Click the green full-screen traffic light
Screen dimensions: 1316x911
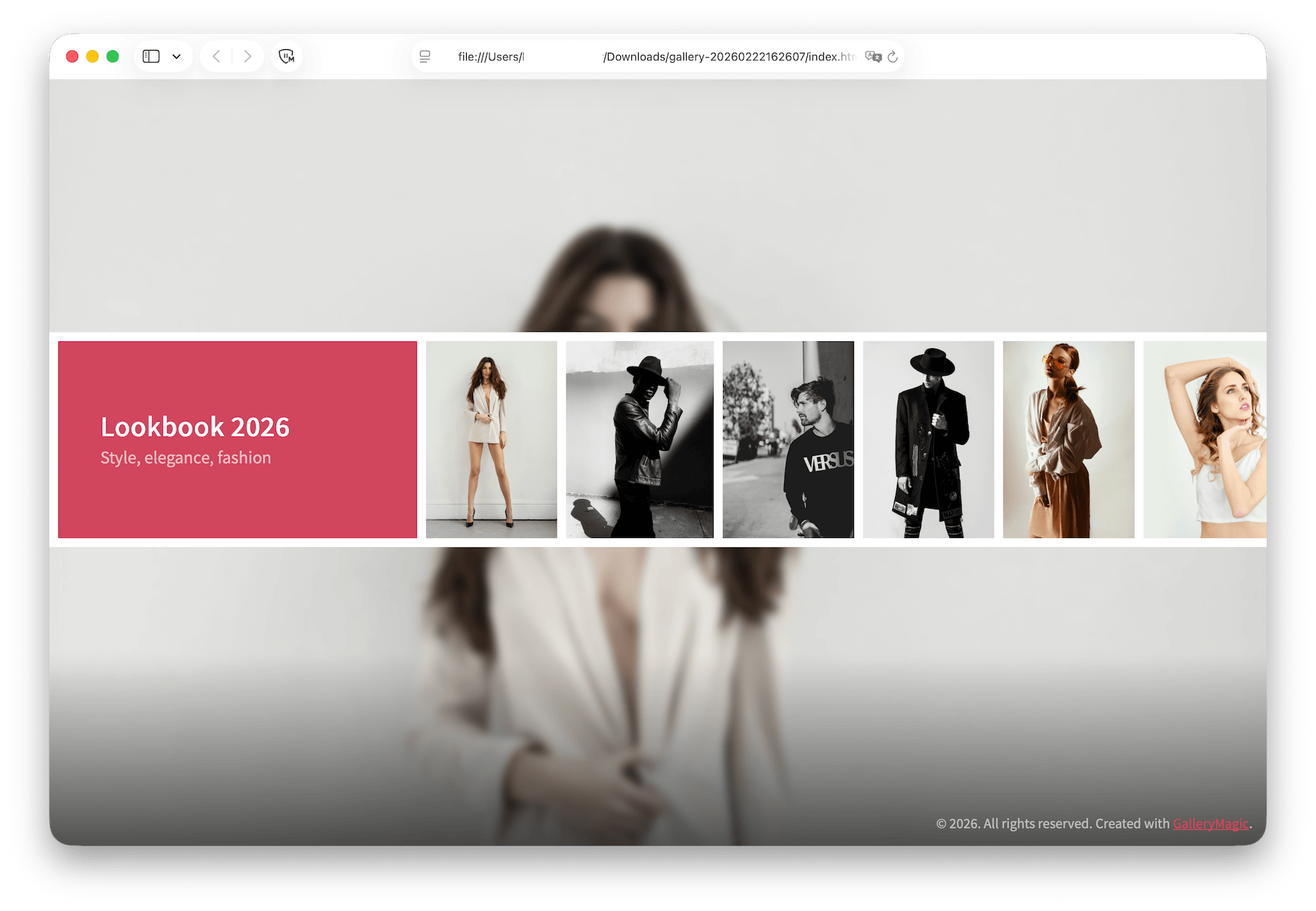pyautogui.click(x=112, y=56)
